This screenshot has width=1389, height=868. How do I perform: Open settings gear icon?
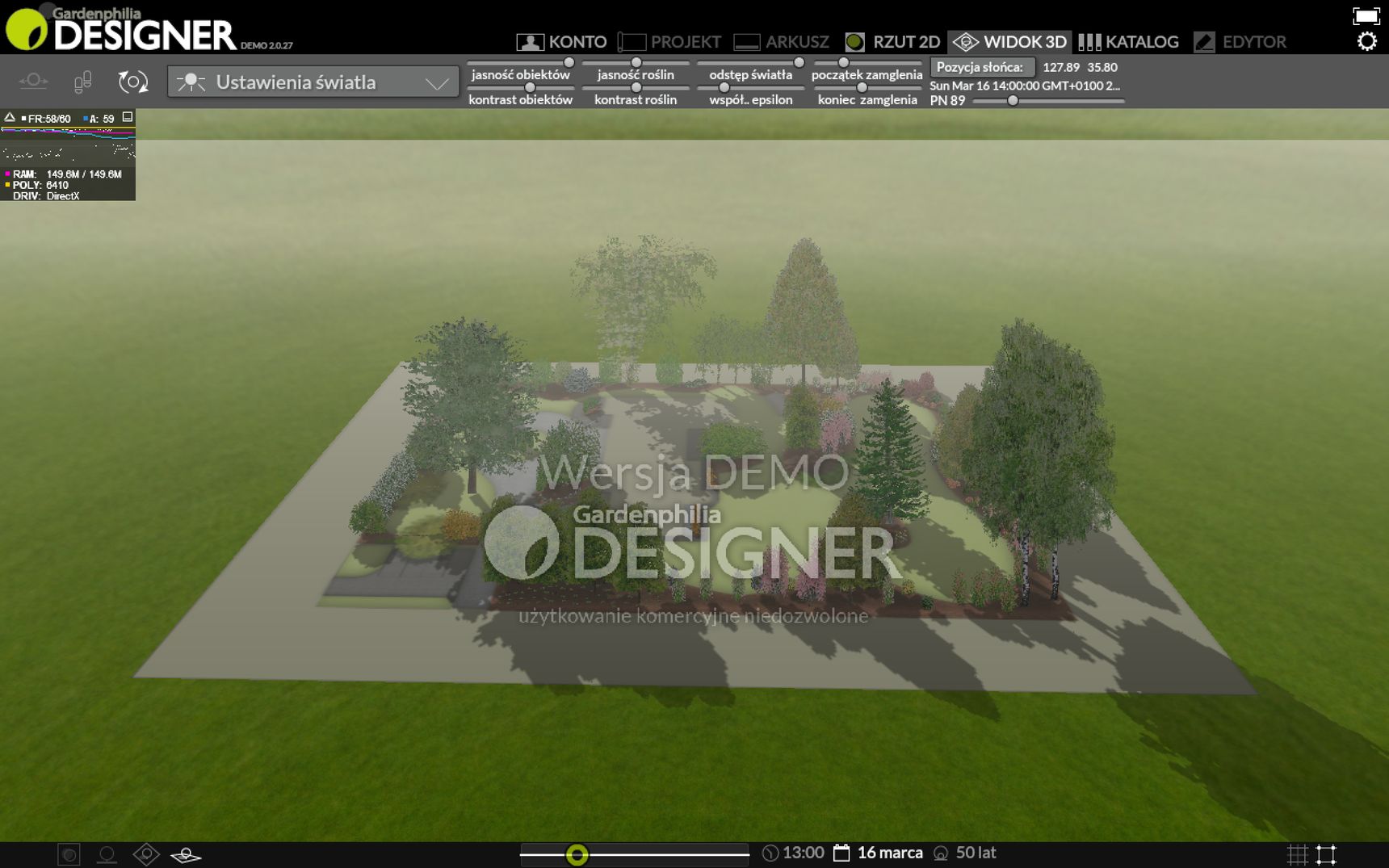coord(1367,41)
